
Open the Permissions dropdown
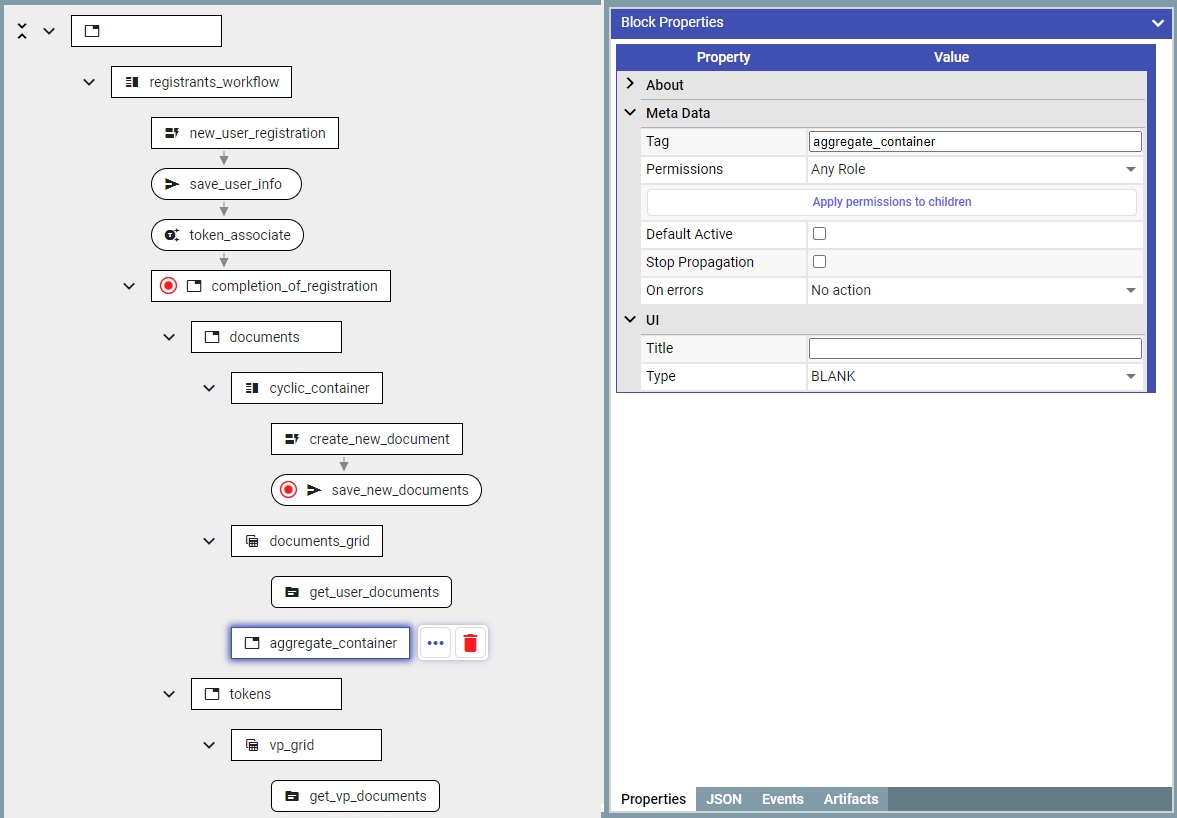(x=974, y=170)
